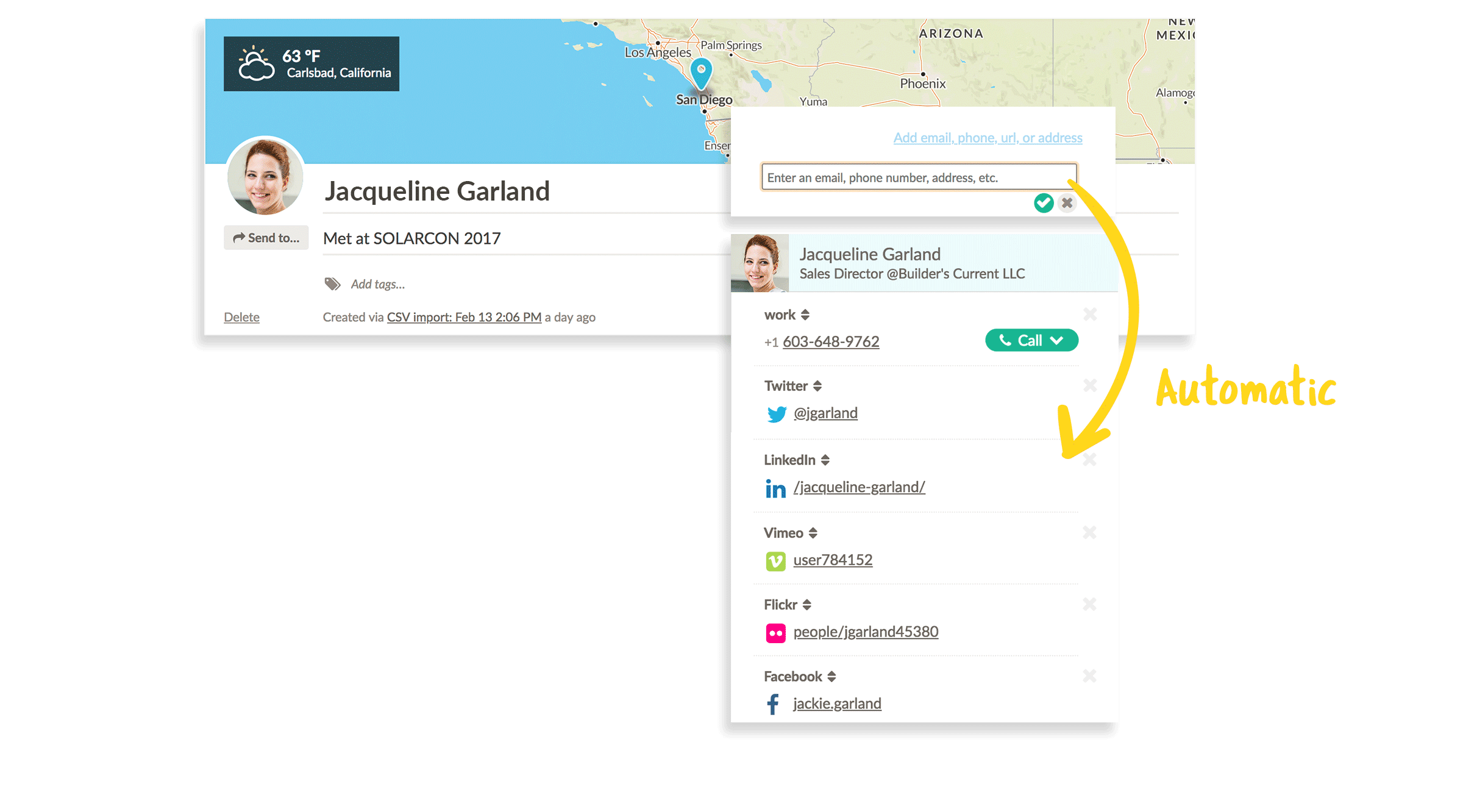The image size is (1463, 812).
Task: Open the Send to... menu
Action: pyautogui.click(x=266, y=238)
